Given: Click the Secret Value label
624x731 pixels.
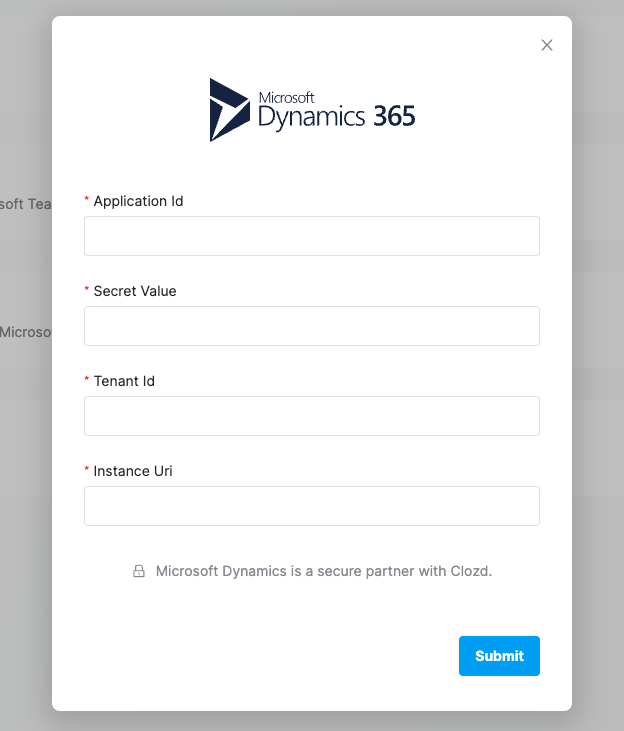Looking at the screenshot, I should point(135,291).
